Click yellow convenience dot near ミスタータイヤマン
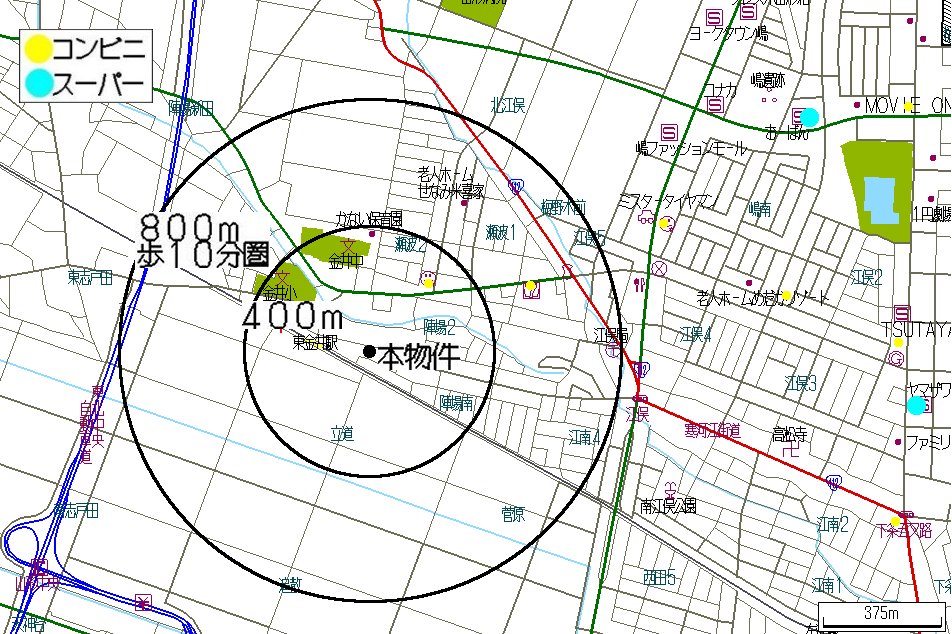Screen dimensions: 952x634 tap(664, 223)
